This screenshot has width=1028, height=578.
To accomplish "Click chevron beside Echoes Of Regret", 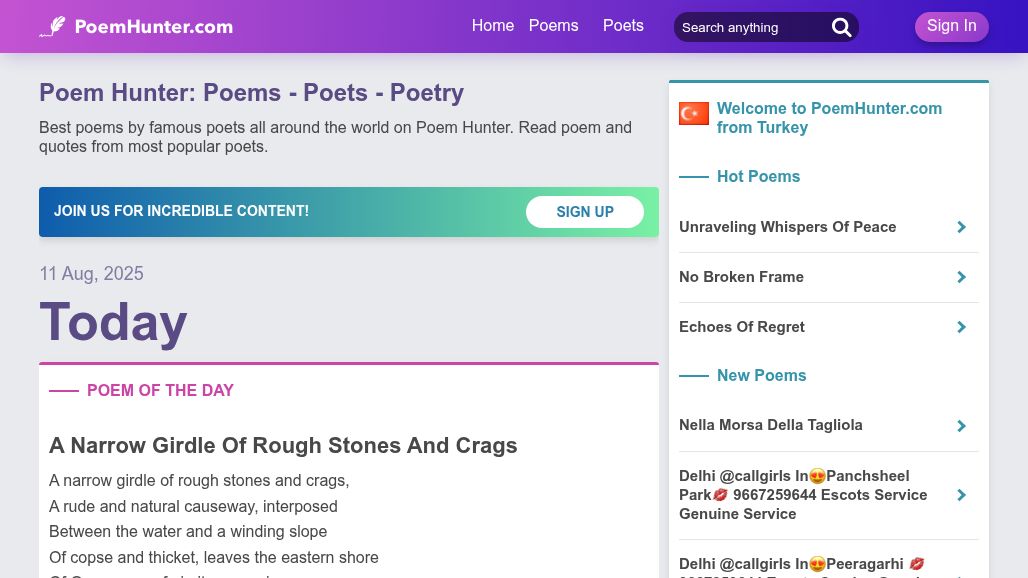I will (961, 327).
